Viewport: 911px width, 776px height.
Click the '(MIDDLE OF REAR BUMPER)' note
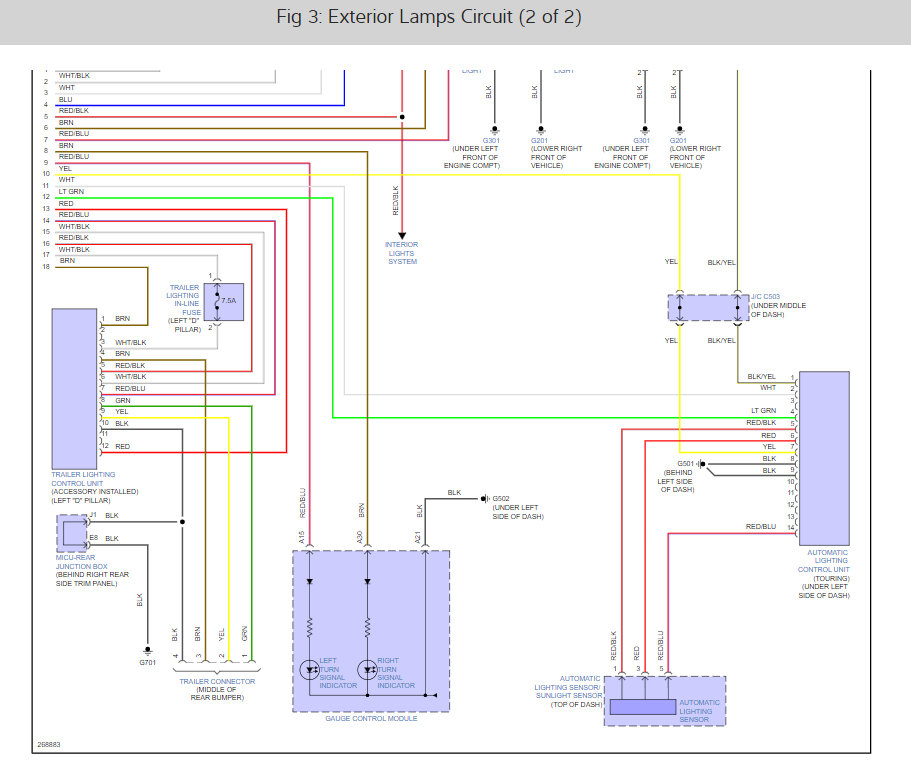(217, 694)
